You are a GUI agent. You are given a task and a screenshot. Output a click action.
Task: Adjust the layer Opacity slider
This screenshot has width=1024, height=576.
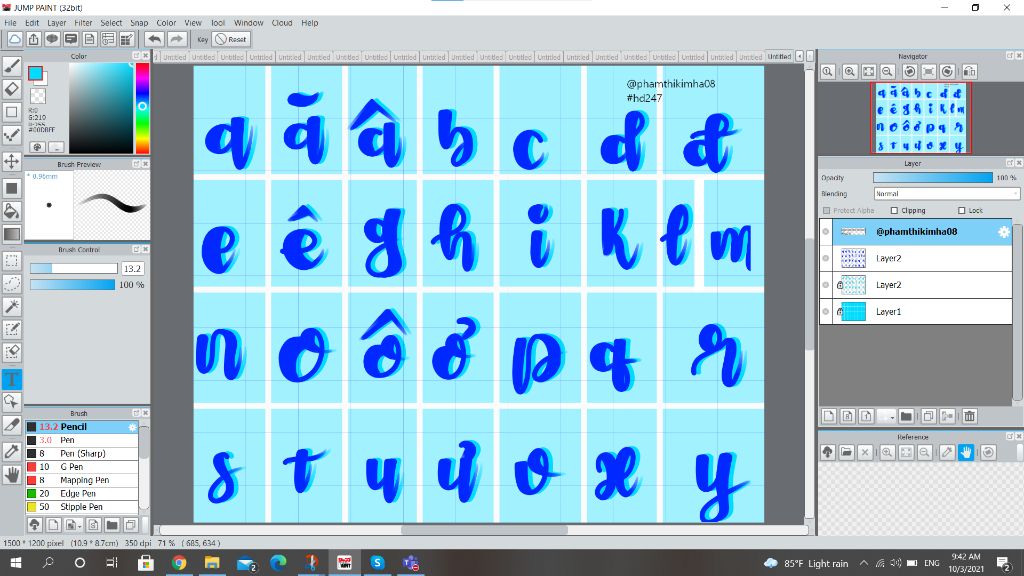(933, 178)
